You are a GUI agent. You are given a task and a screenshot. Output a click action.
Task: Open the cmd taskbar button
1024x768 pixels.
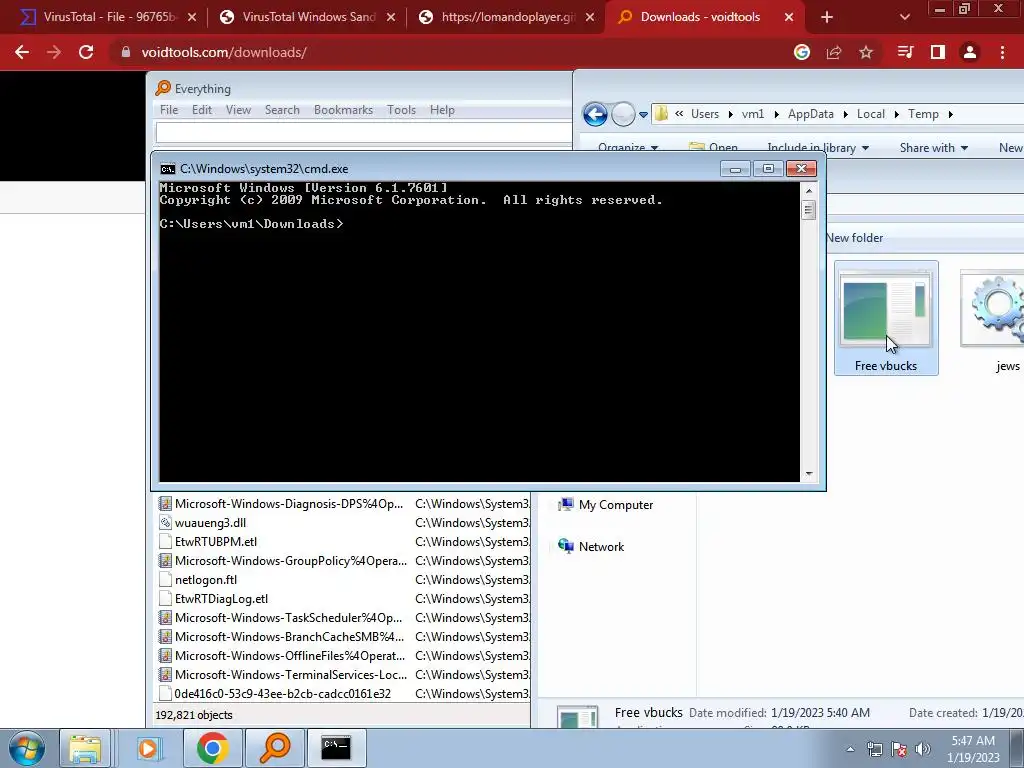336,748
